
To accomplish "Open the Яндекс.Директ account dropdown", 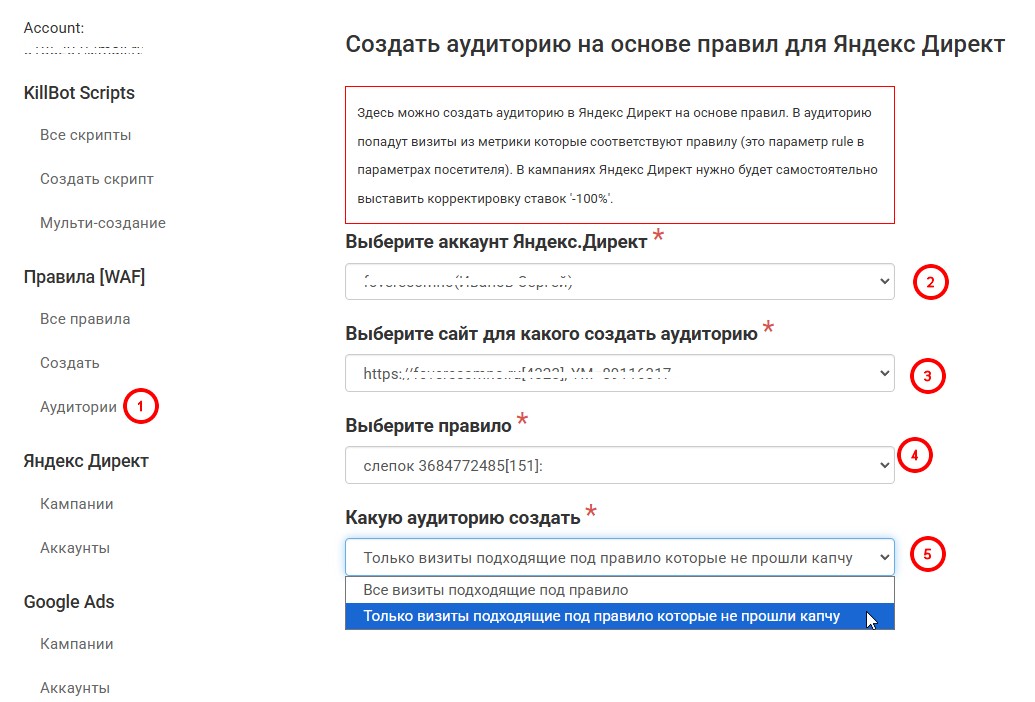I will pyautogui.click(x=619, y=282).
